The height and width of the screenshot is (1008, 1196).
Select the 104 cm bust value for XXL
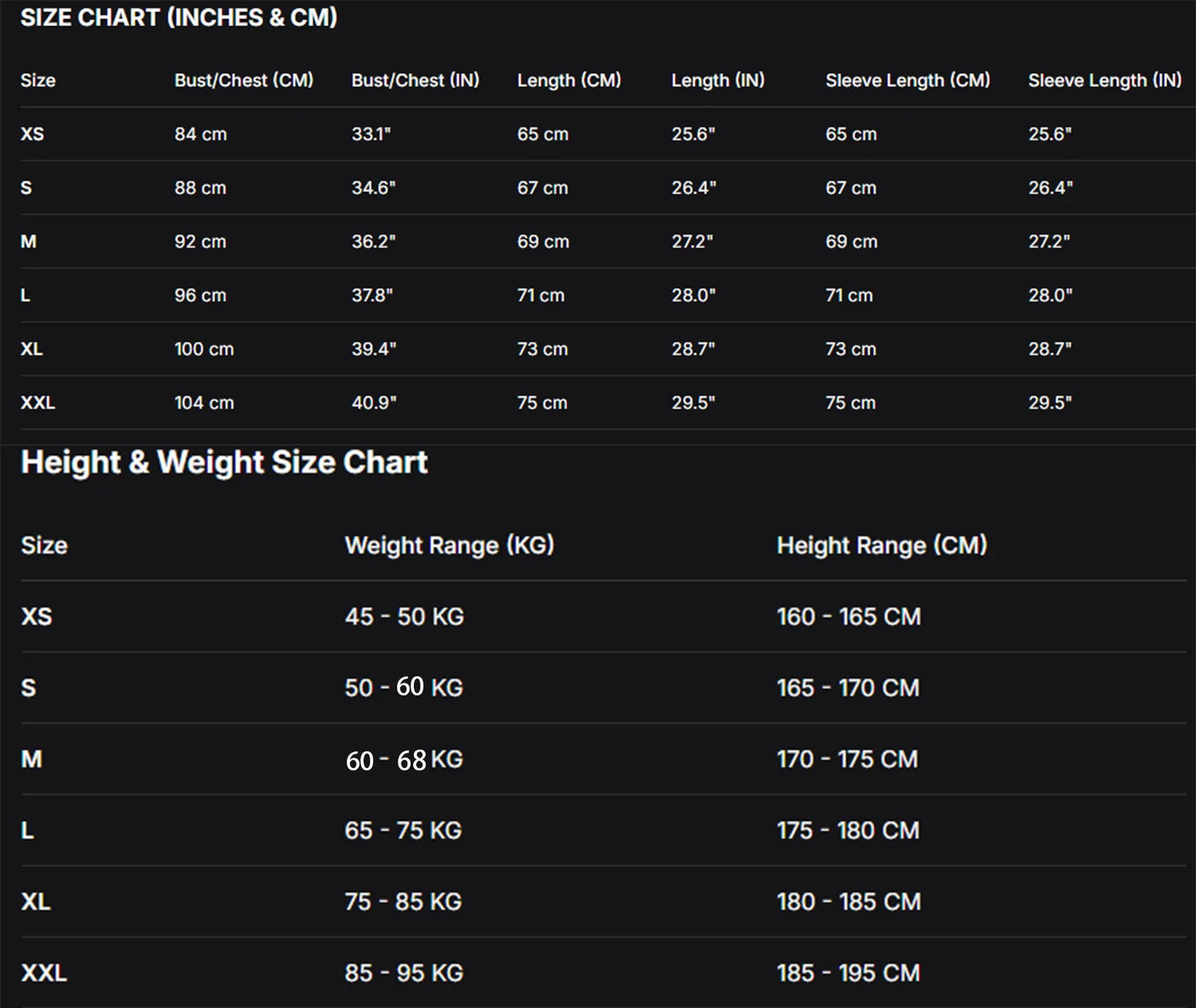pyautogui.click(x=204, y=403)
